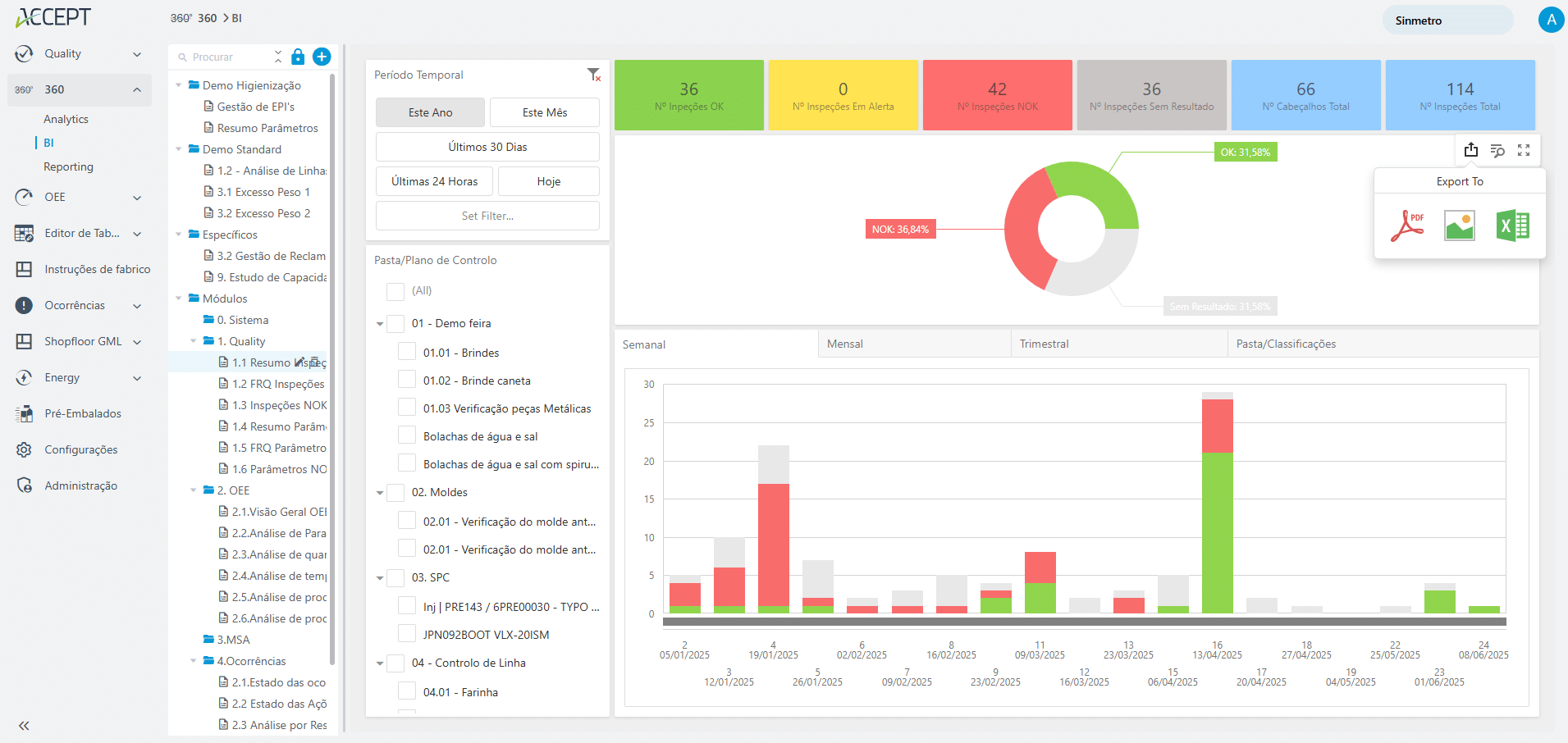The width and height of the screenshot is (1568, 743).
Task: Expand the chart to full screen
Action: (1525, 150)
